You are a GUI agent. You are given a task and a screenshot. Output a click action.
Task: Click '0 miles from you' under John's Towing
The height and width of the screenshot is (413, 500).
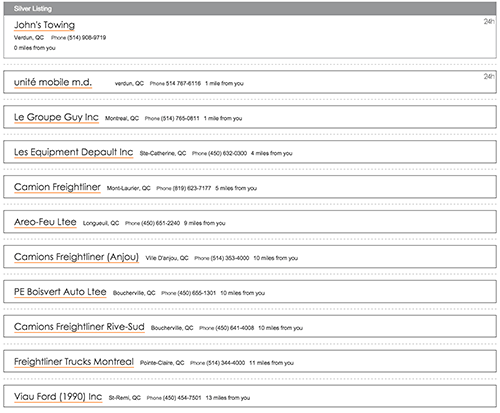click(35, 48)
